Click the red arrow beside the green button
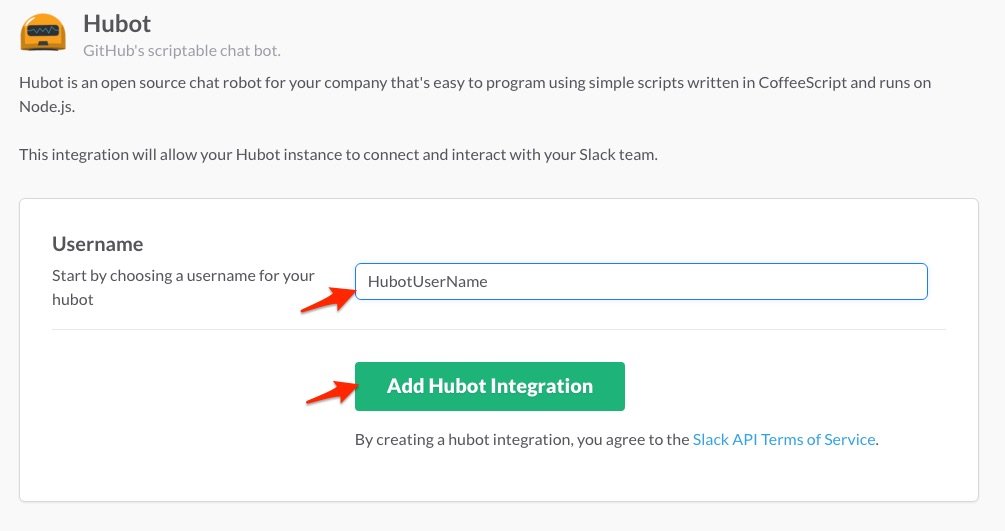Image resolution: width=1005 pixels, height=531 pixels. [x=330, y=391]
